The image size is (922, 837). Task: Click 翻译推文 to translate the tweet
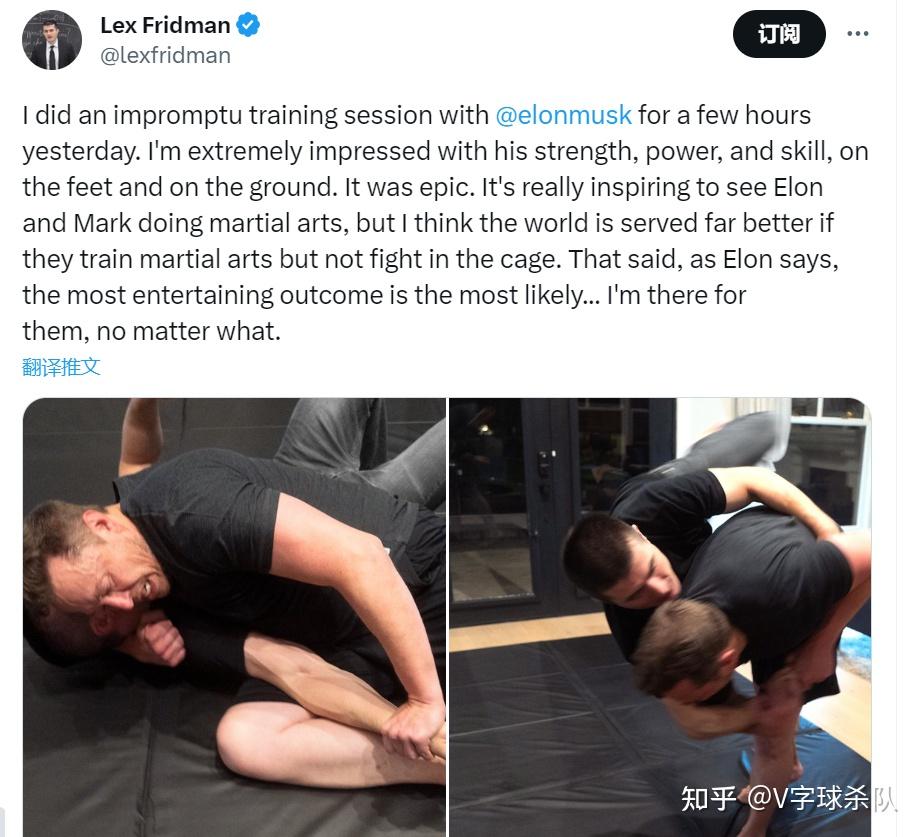pos(61,367)
